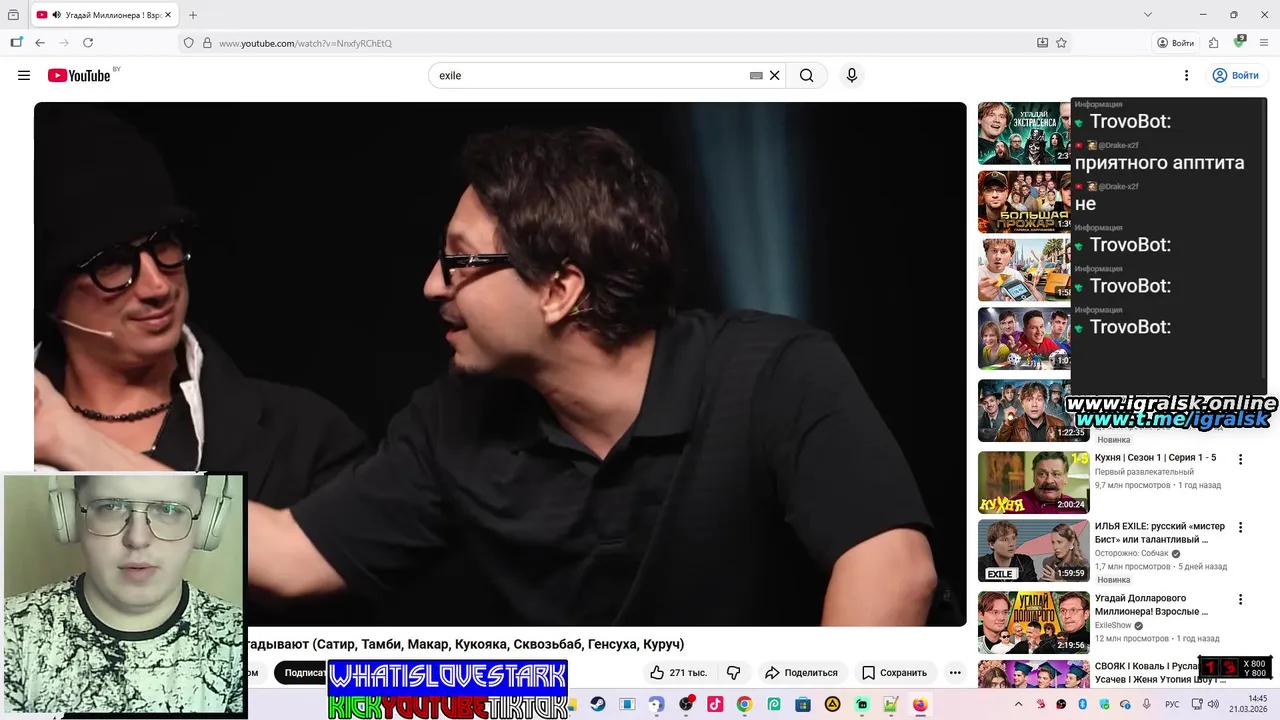The height and width of the screenshot is (720, 1280).
Task: Open the "ExileShow" channel link
Action: (1113, 625)
